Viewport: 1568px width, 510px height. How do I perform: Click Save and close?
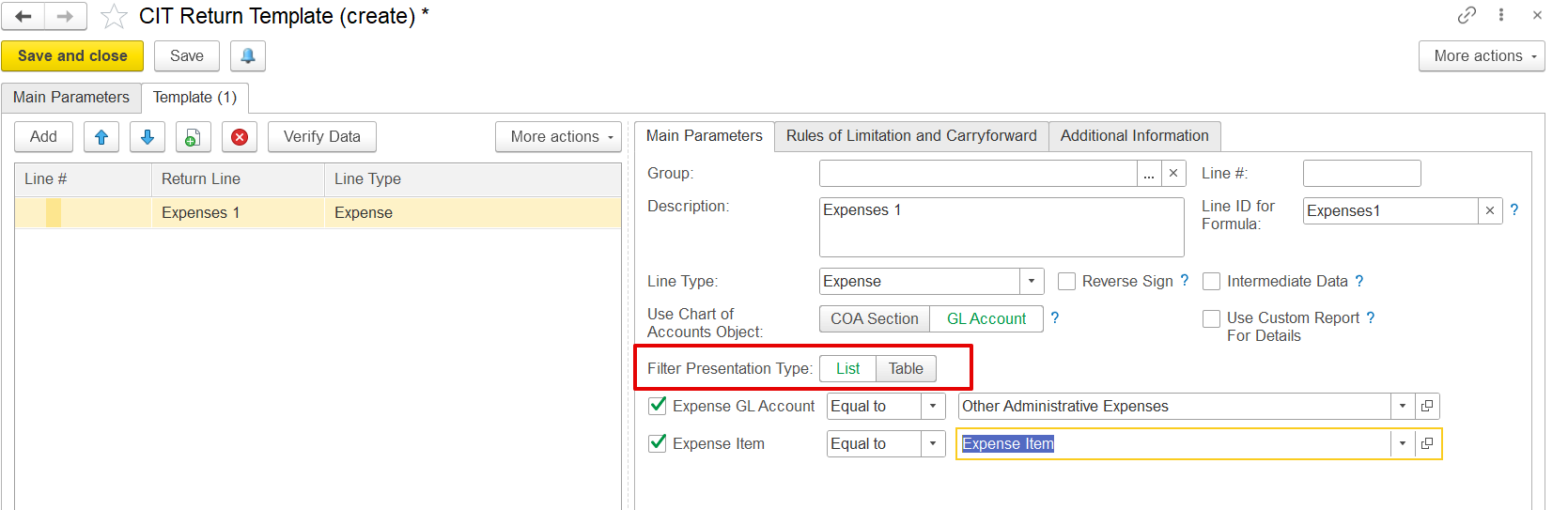pyautogui.click(x=72, y=56)
